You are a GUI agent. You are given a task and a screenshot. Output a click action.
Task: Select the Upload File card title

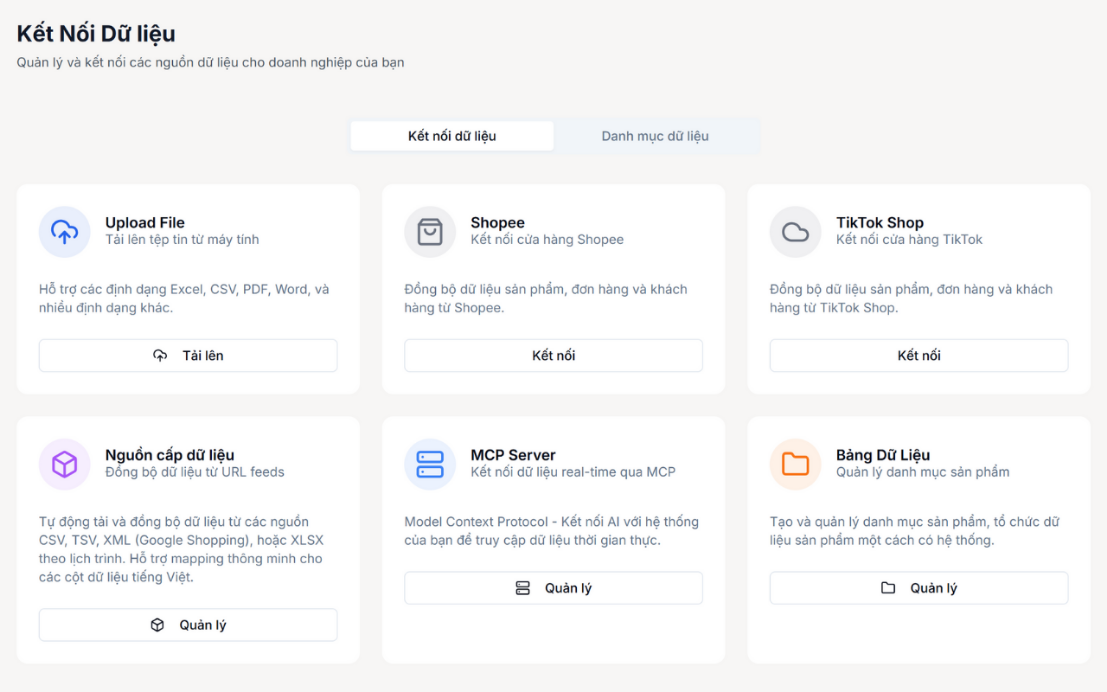[145, 223]
